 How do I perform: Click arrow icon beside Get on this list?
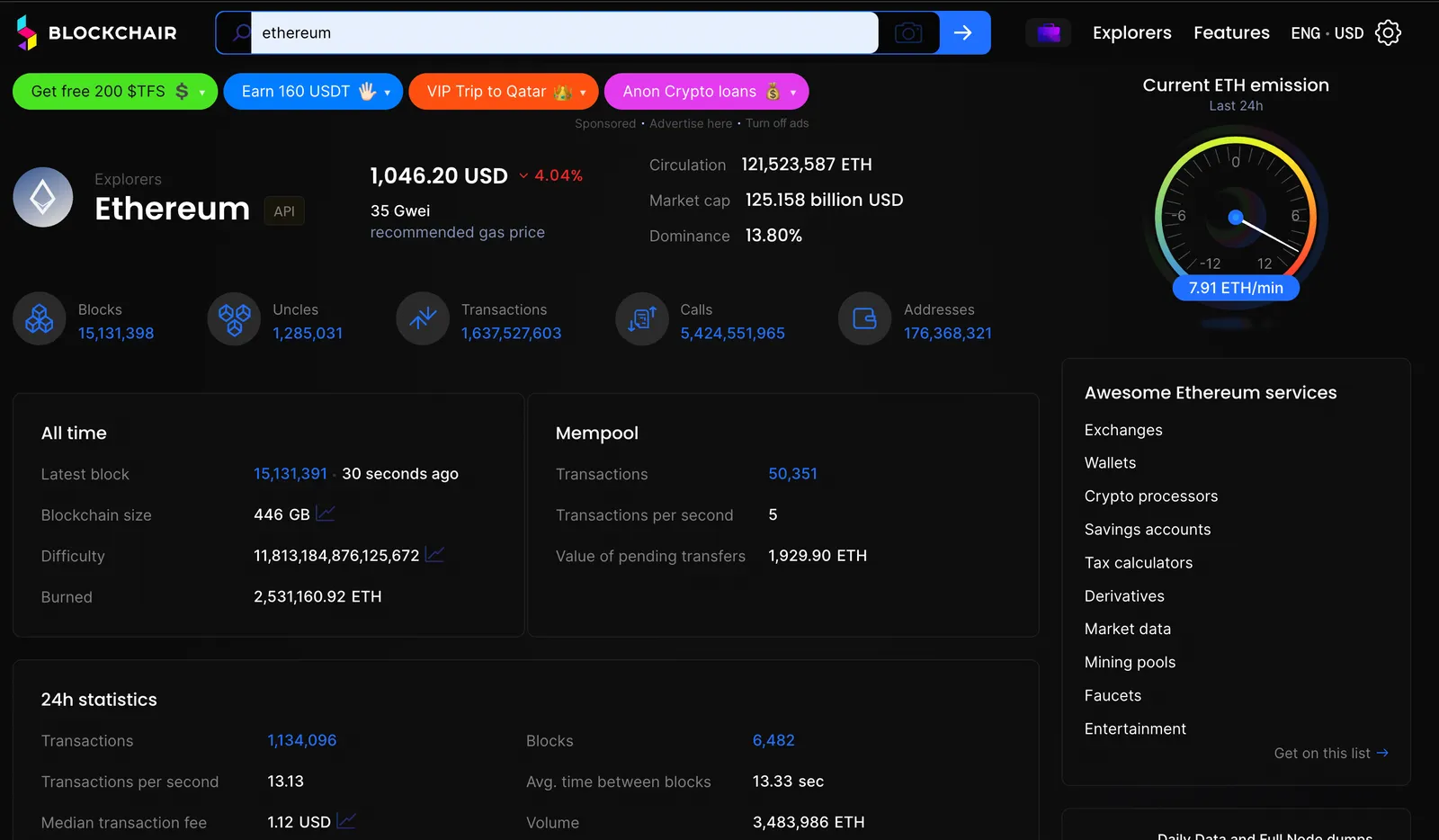(1382, 753)
